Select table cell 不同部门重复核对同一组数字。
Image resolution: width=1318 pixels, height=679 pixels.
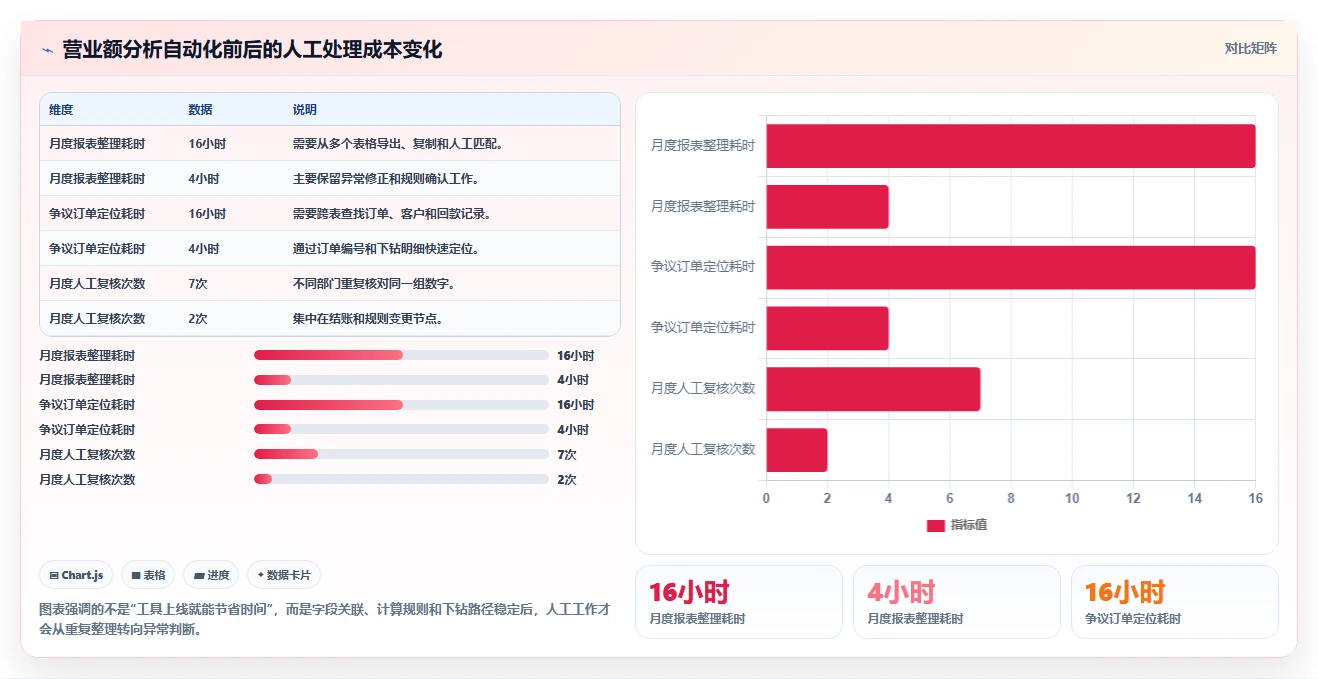click(375, 284)
